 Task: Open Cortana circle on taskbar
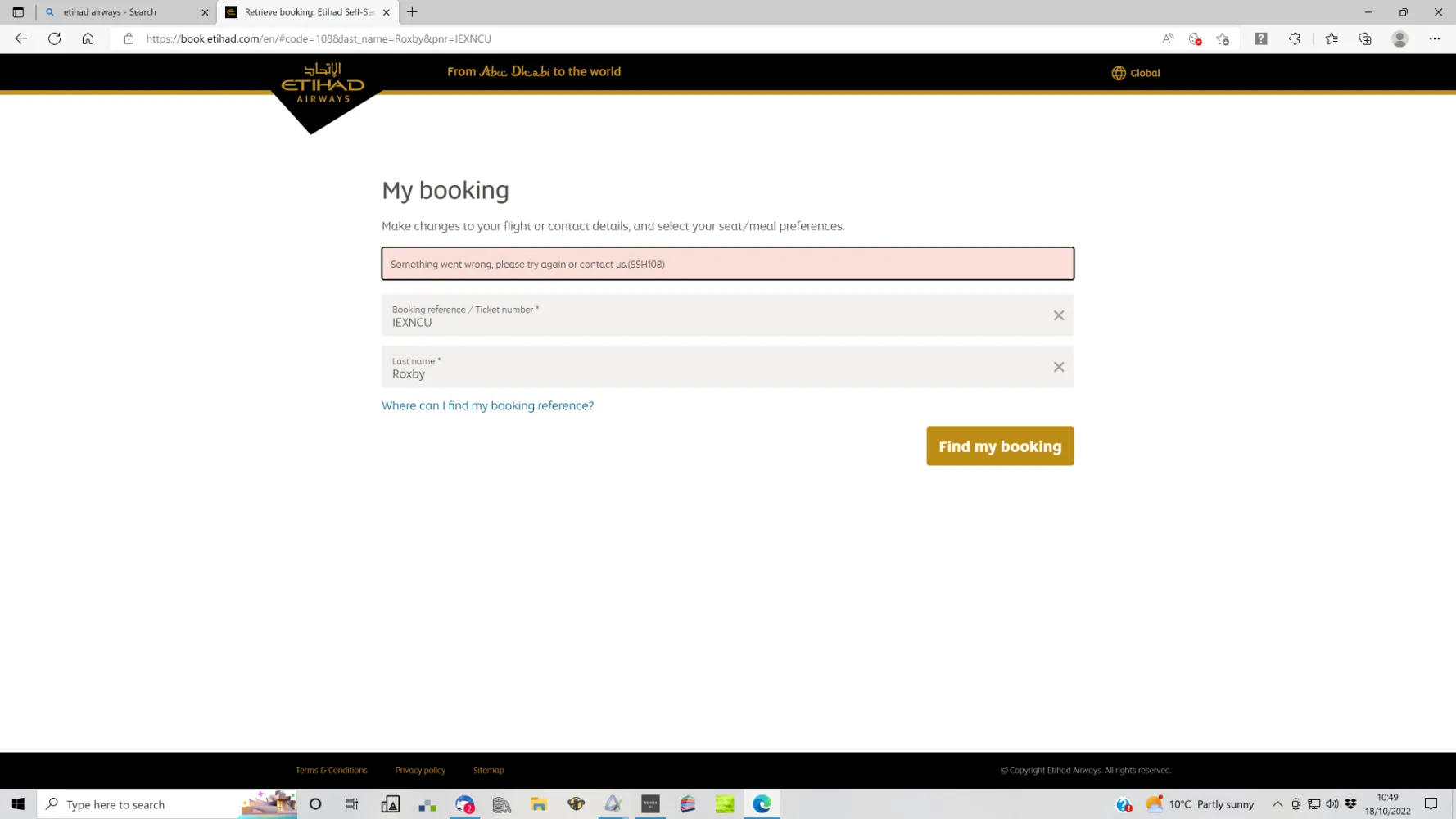tap(315, 804)
